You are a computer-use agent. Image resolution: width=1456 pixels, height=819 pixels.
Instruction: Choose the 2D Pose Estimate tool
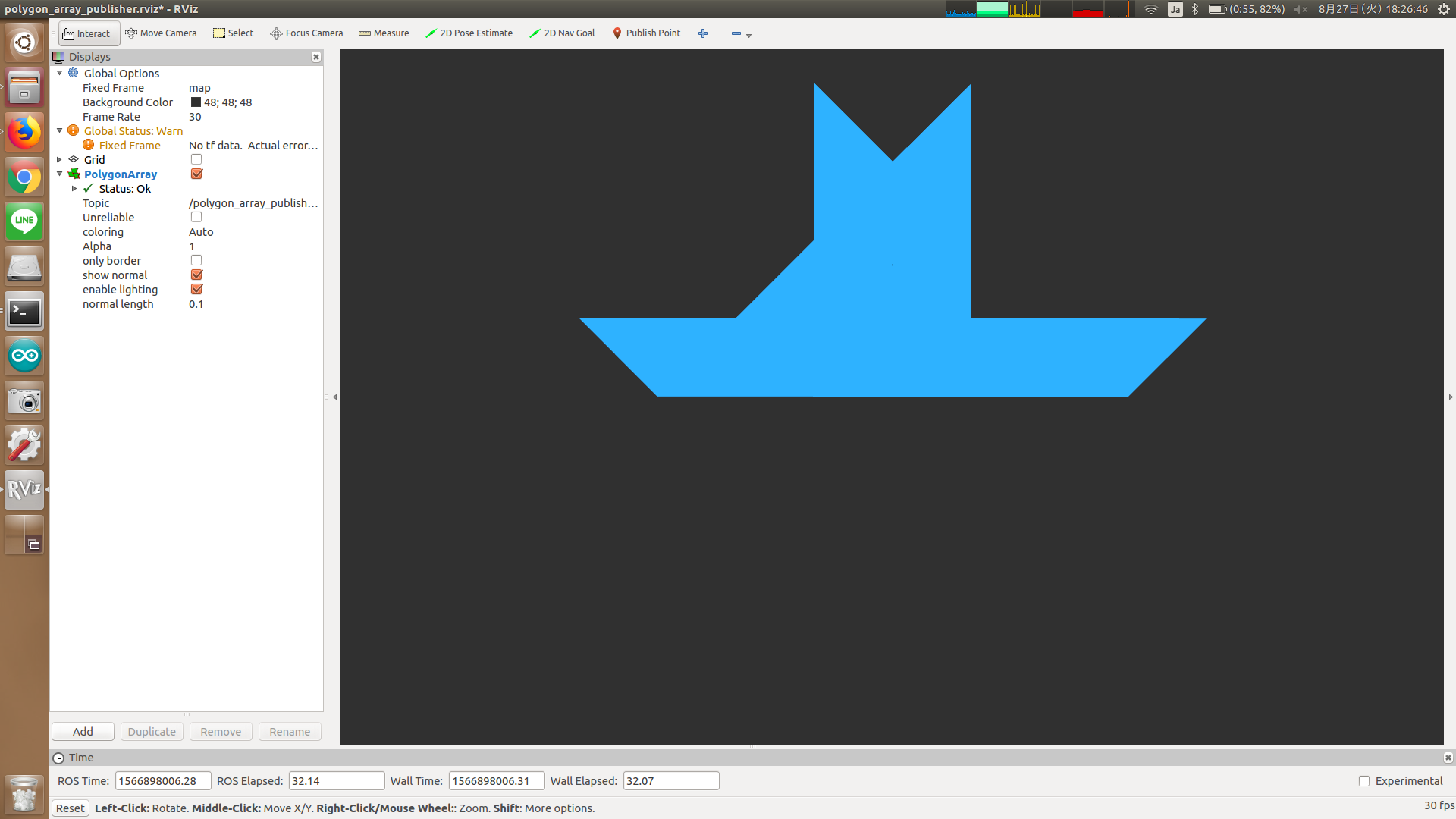[469, 33]
